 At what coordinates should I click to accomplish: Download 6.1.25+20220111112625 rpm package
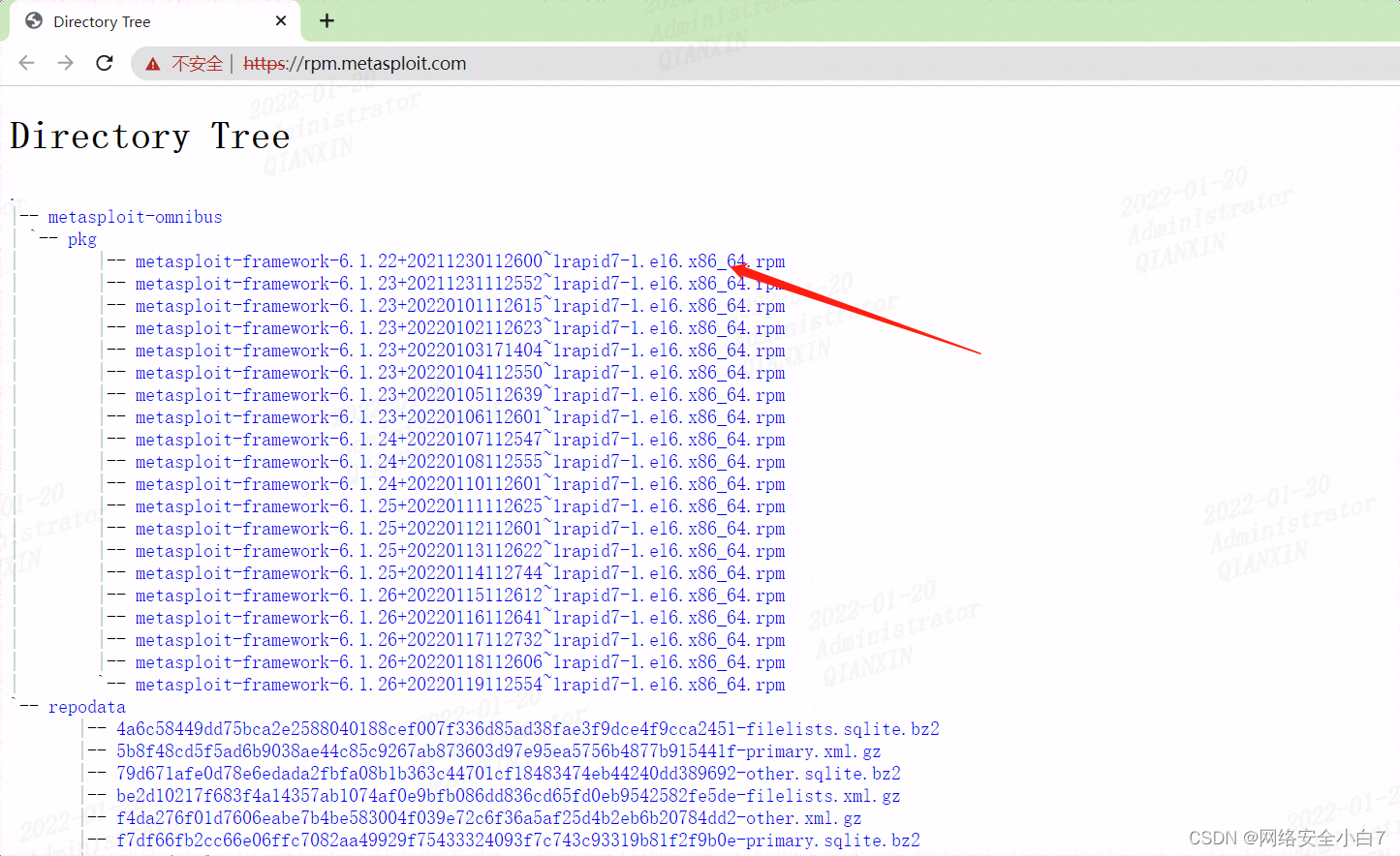[460, 506]
